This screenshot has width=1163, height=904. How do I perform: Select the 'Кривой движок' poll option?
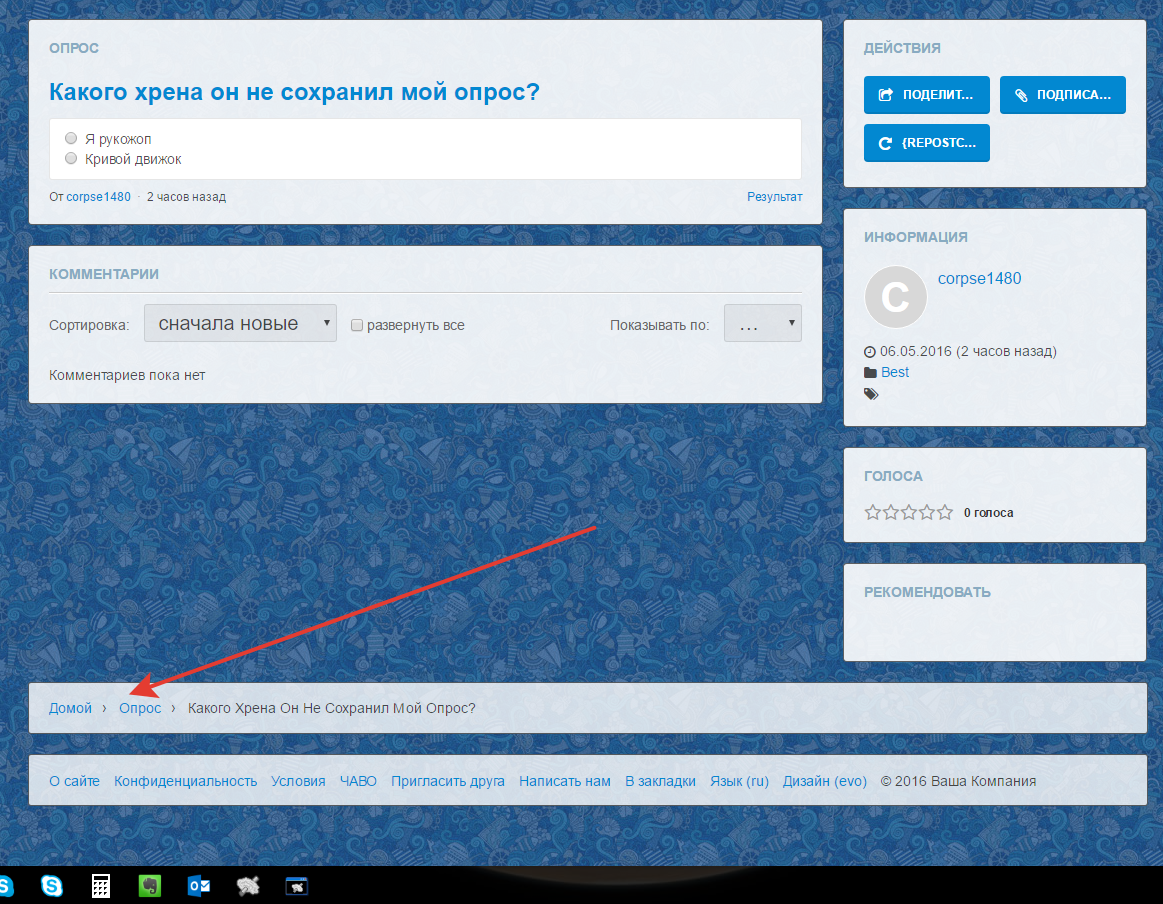71,159
